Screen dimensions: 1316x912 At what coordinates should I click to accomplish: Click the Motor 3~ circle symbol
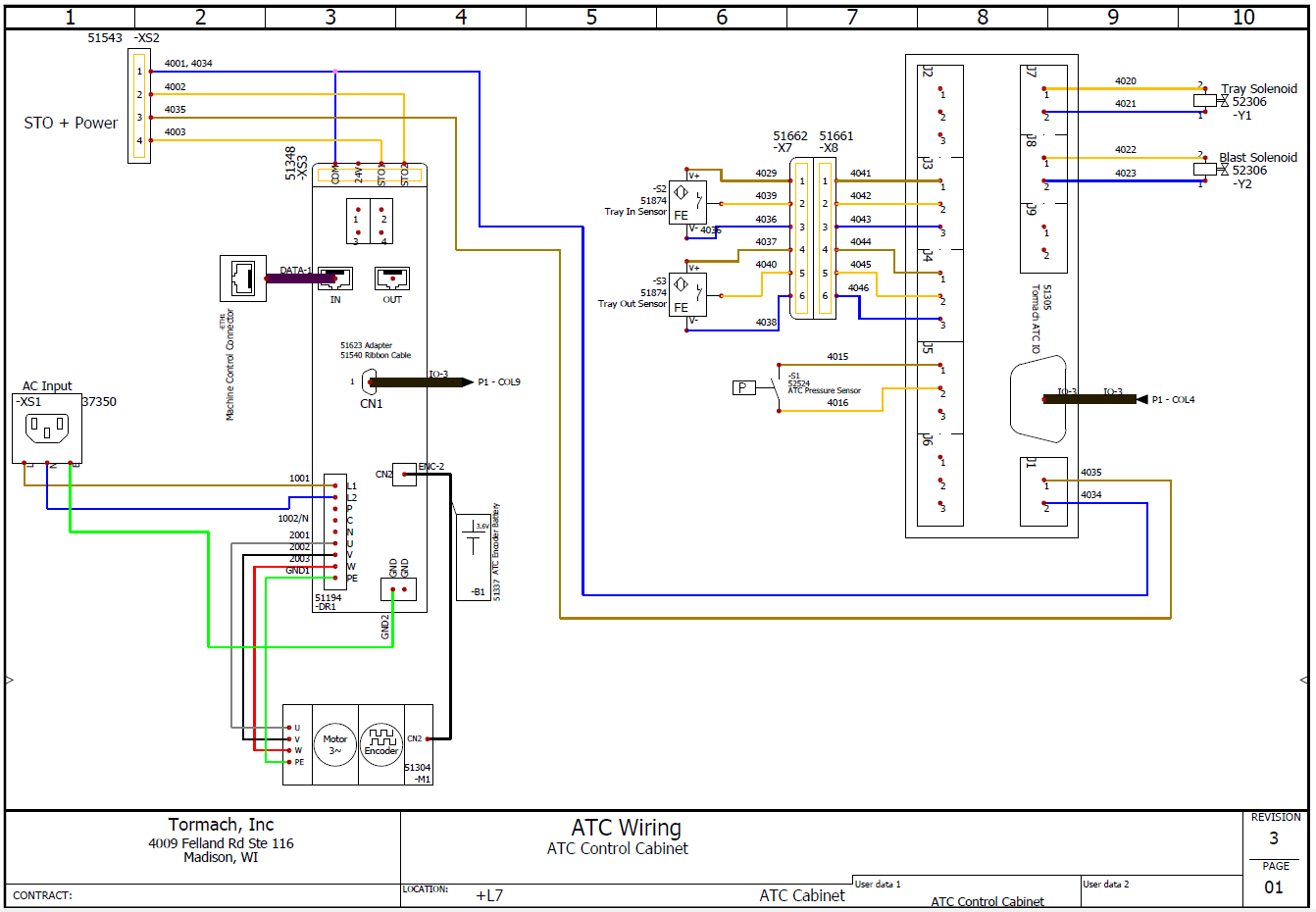[x=335, y=745]
